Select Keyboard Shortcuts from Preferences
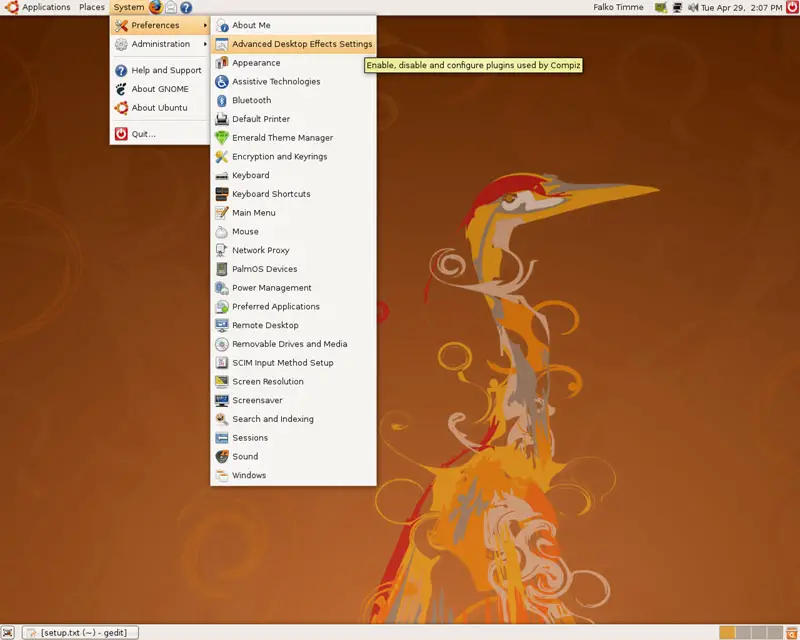 pyautogui.click(x=293, y=194)
